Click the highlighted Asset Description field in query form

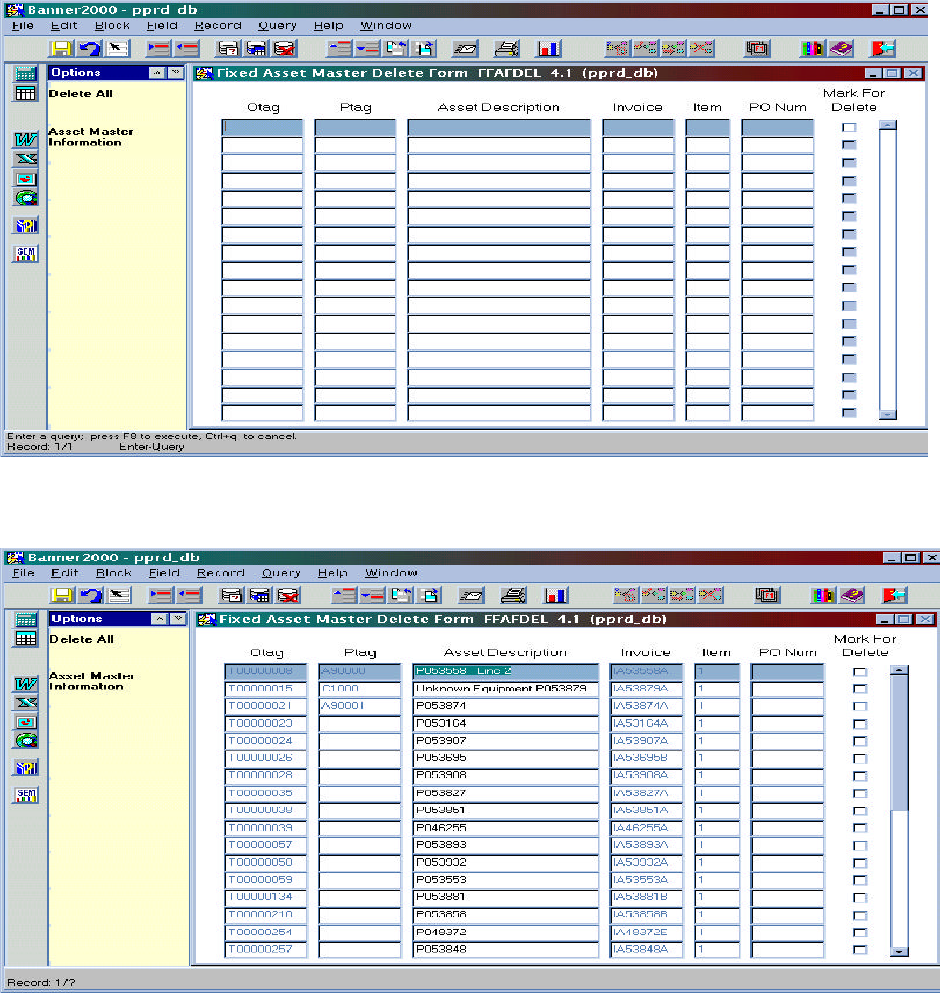499,127
